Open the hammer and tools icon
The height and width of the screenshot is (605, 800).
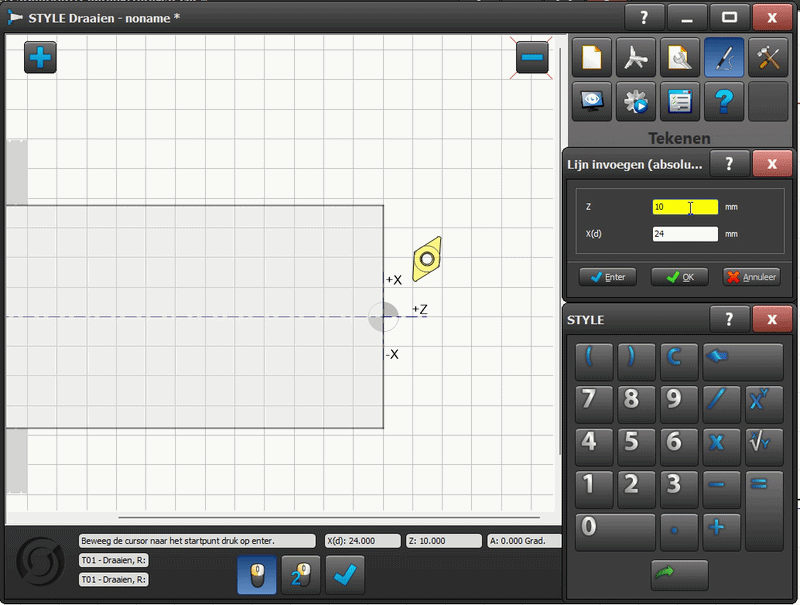(768, 57)
